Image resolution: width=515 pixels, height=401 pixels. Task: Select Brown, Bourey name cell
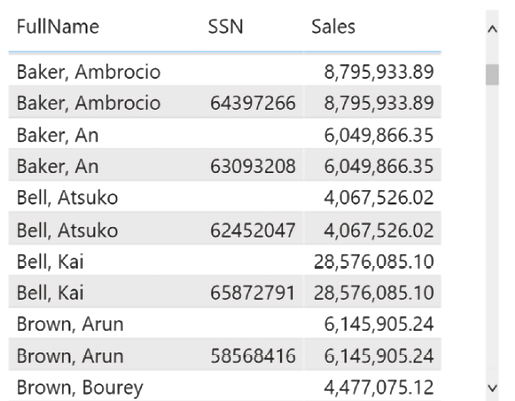(80, 387)
